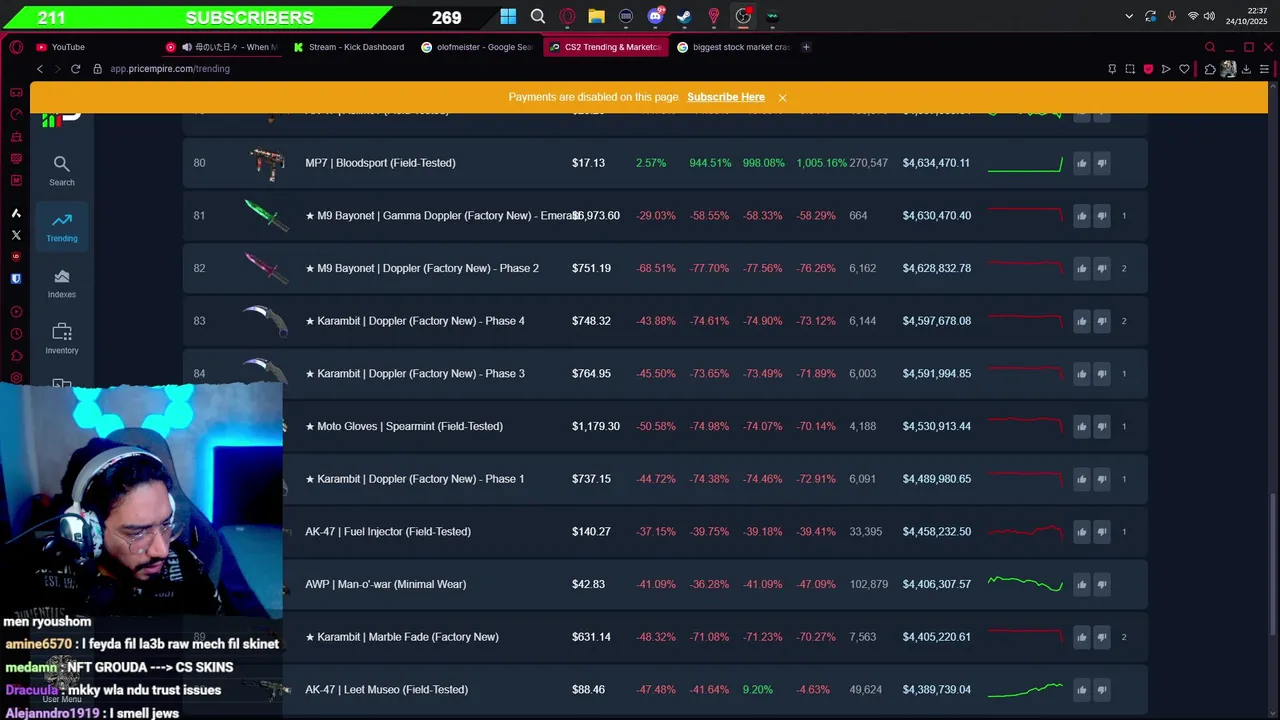Click AWP Man-o'-war sparkline chart
This screenshot has height=720, width=1280.
(1025, 584)
